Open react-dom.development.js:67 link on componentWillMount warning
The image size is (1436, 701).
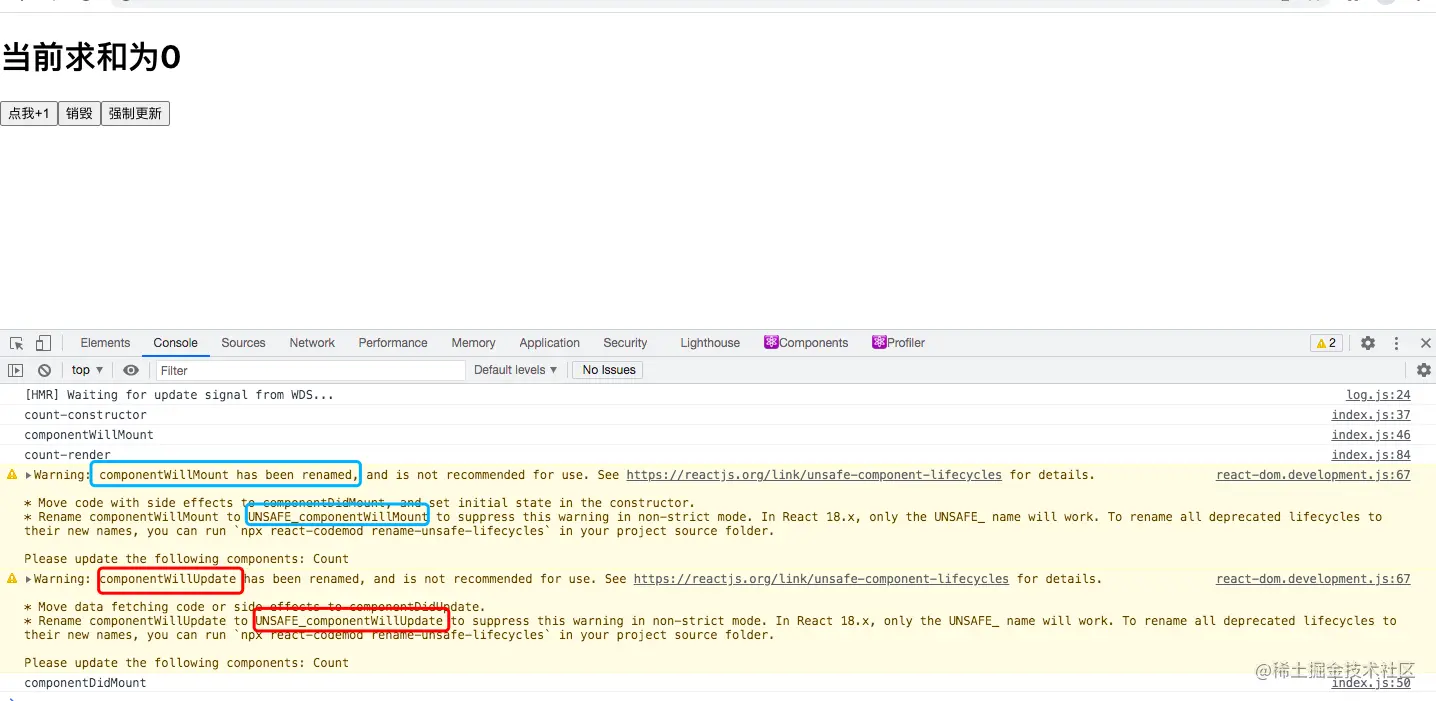[1313, 475]
